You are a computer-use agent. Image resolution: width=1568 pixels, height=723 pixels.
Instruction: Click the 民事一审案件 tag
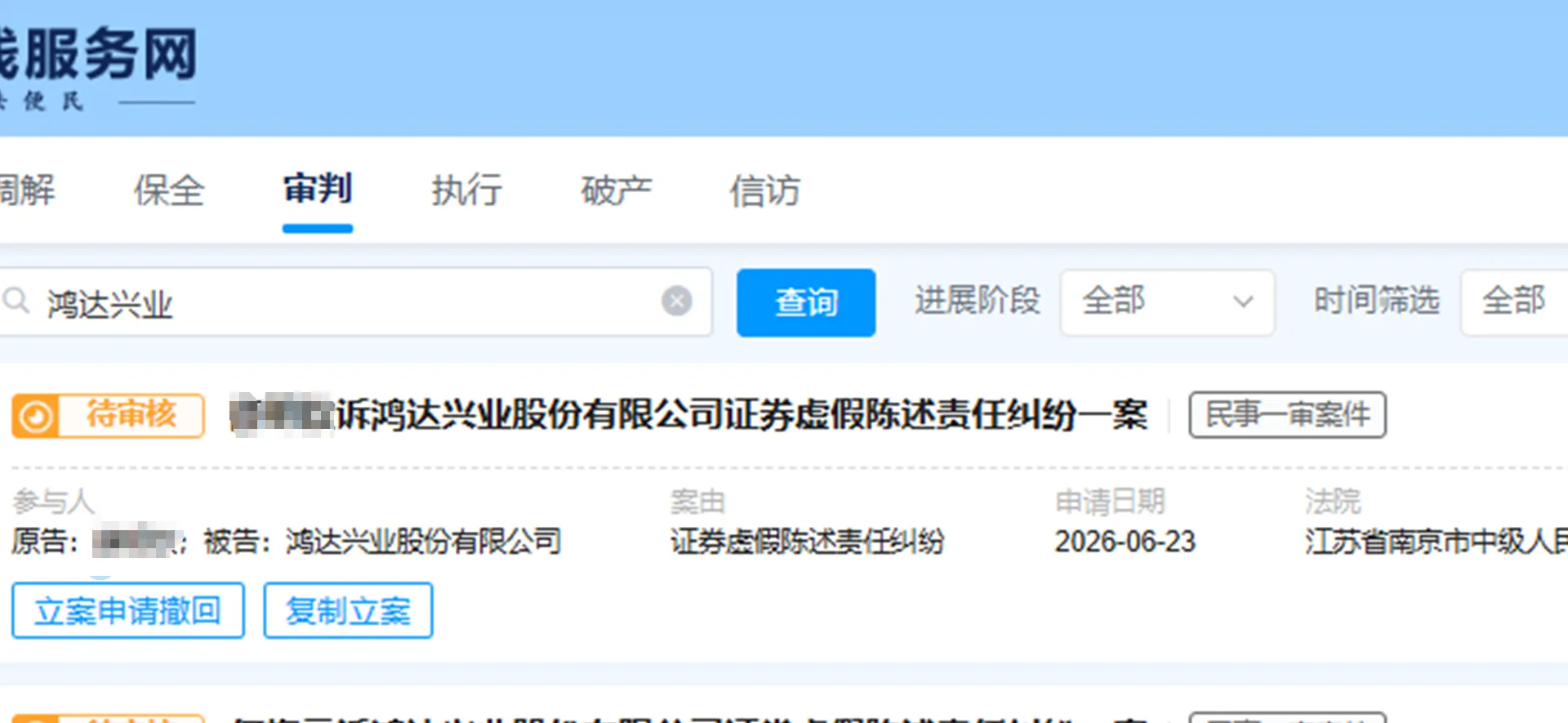tap(1287, 415)
